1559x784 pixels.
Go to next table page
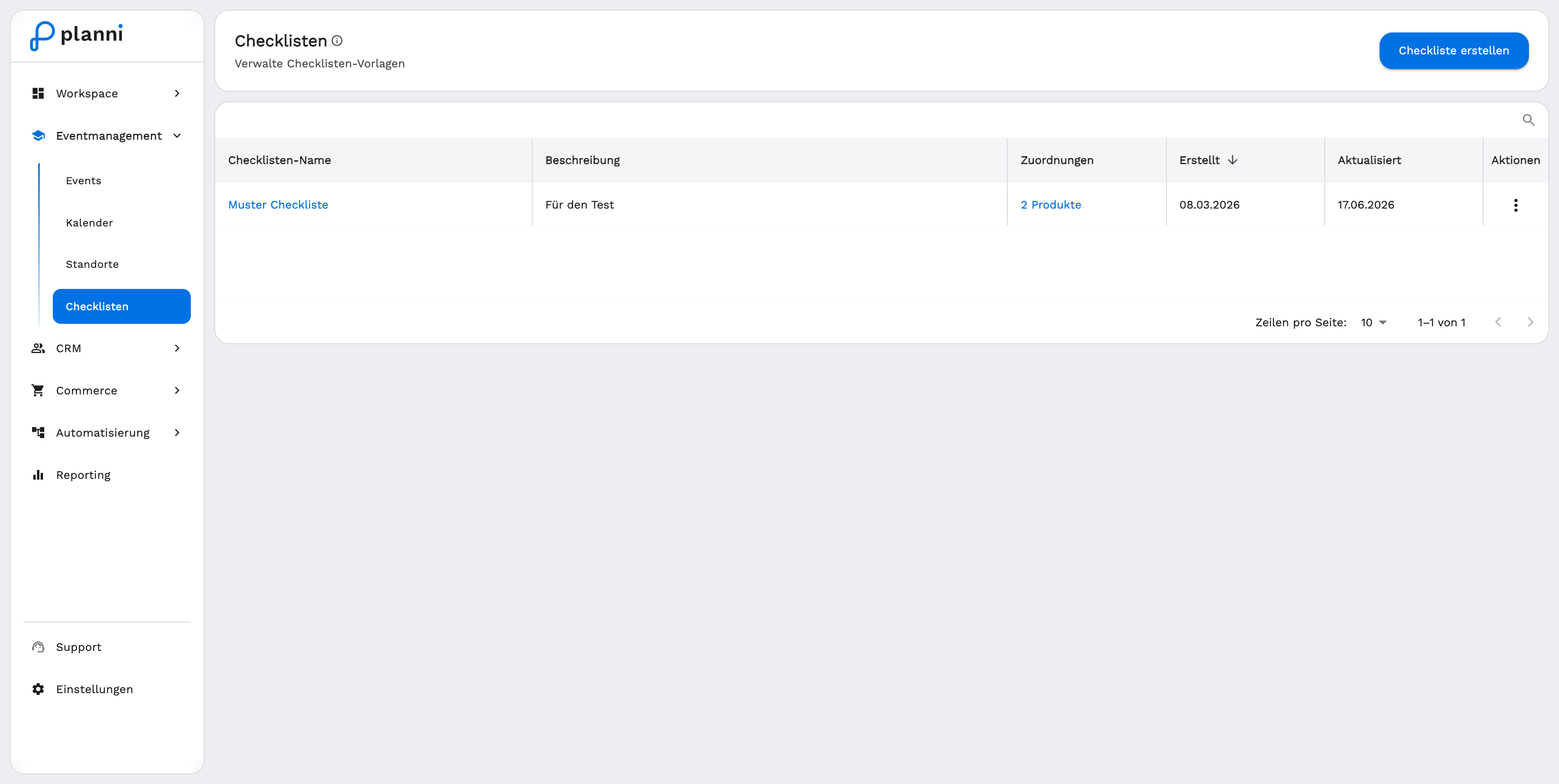coord(1530,322)
